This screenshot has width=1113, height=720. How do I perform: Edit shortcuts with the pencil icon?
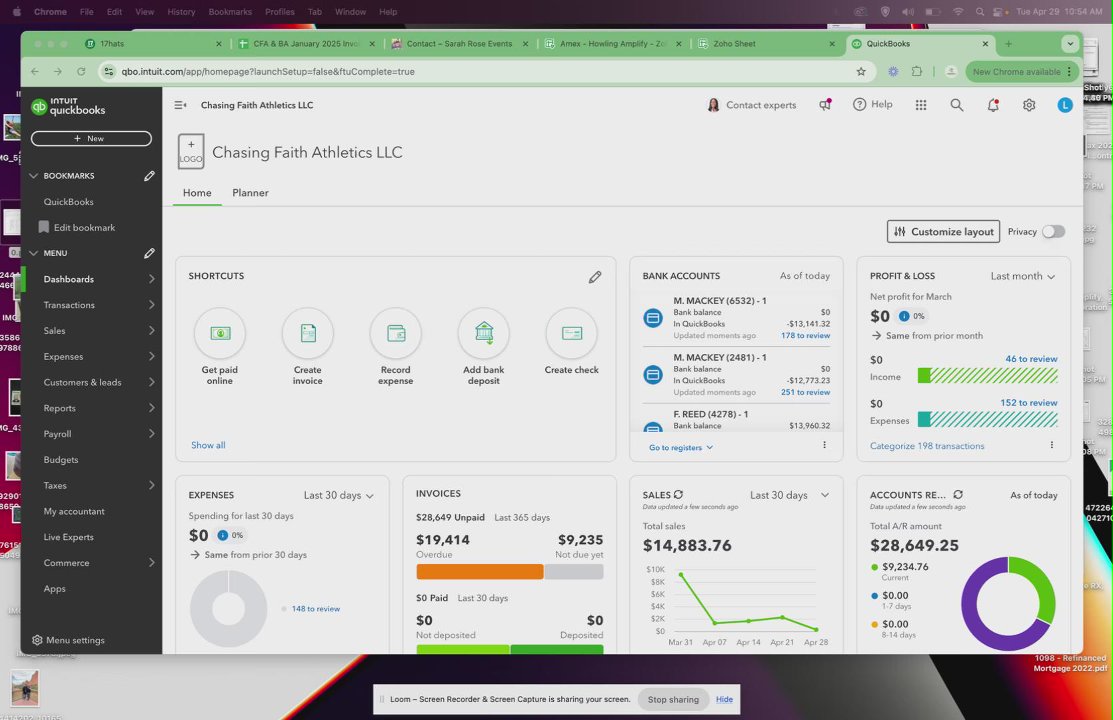click(595, 277)
